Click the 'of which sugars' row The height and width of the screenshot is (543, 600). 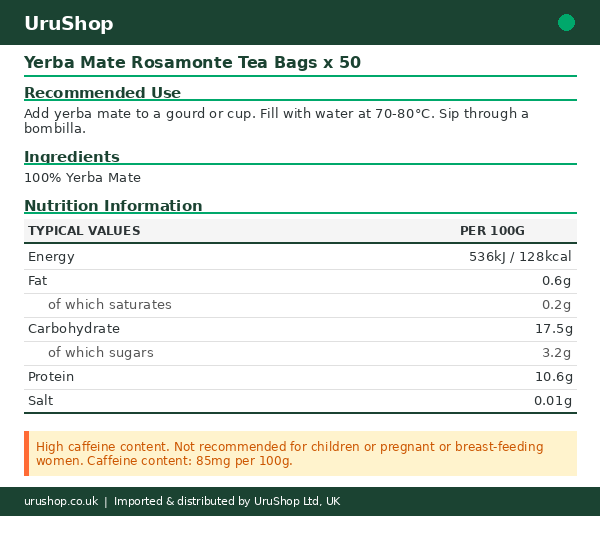(300, 353)
